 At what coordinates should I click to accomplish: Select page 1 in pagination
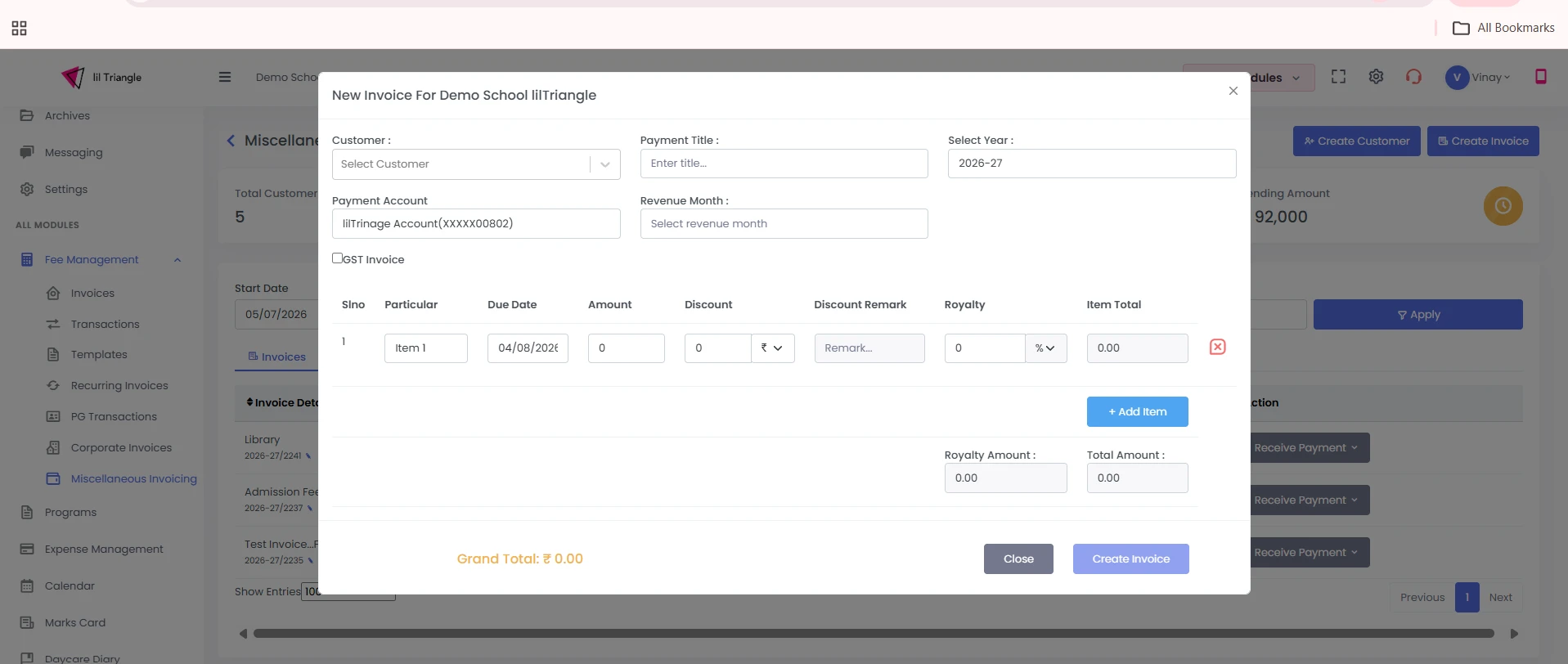[1467, 598]
